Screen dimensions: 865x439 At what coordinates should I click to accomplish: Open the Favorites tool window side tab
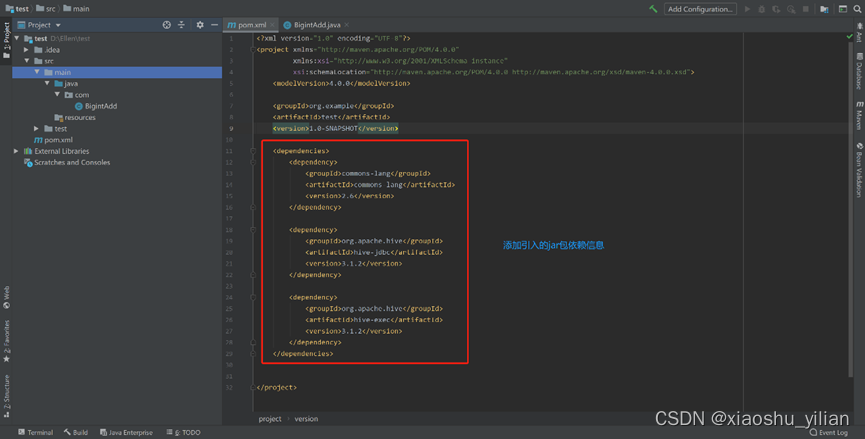pyautogui.click(x=6, y=341)
